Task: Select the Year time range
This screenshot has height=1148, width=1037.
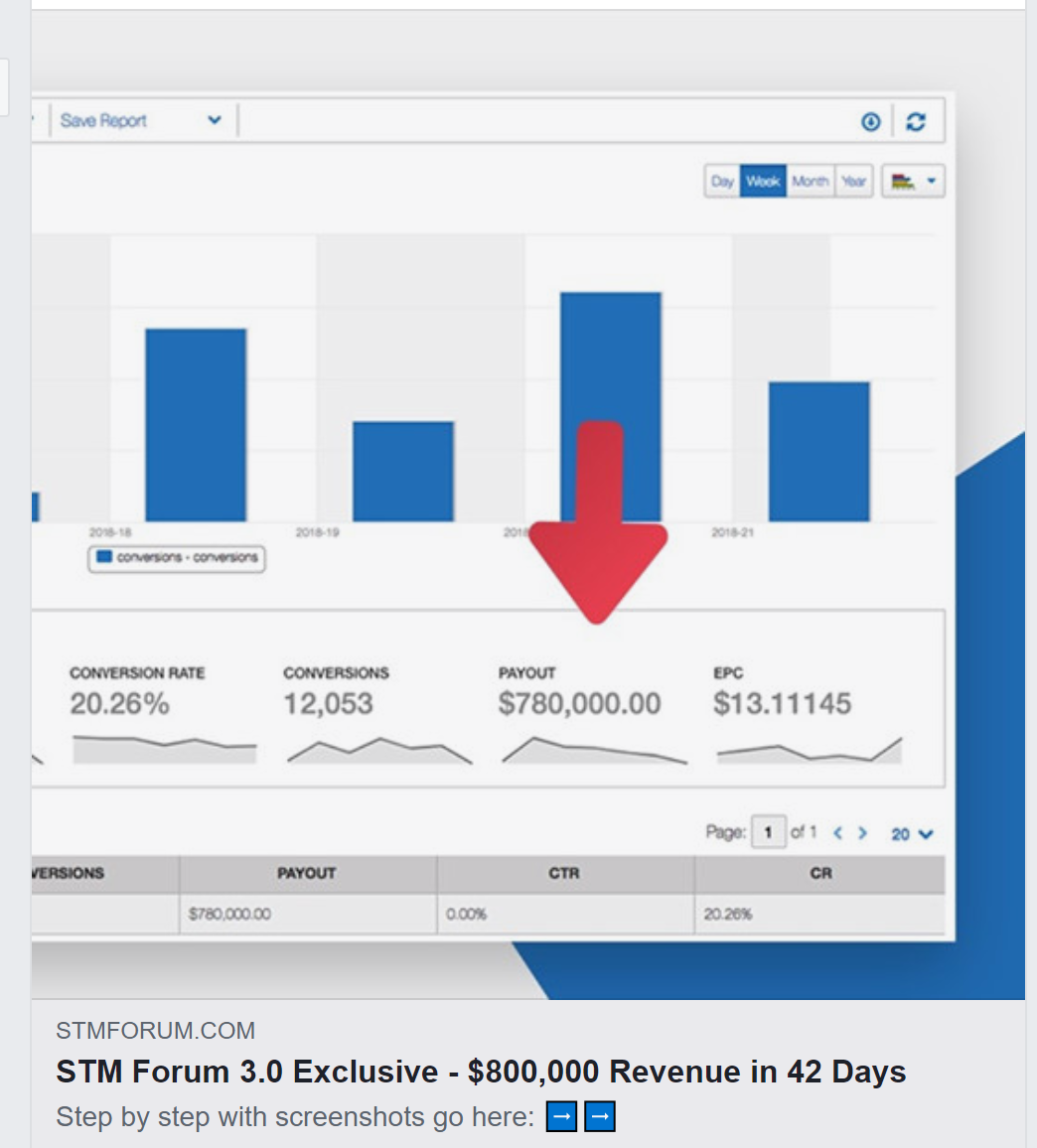Action: (853, 182)
